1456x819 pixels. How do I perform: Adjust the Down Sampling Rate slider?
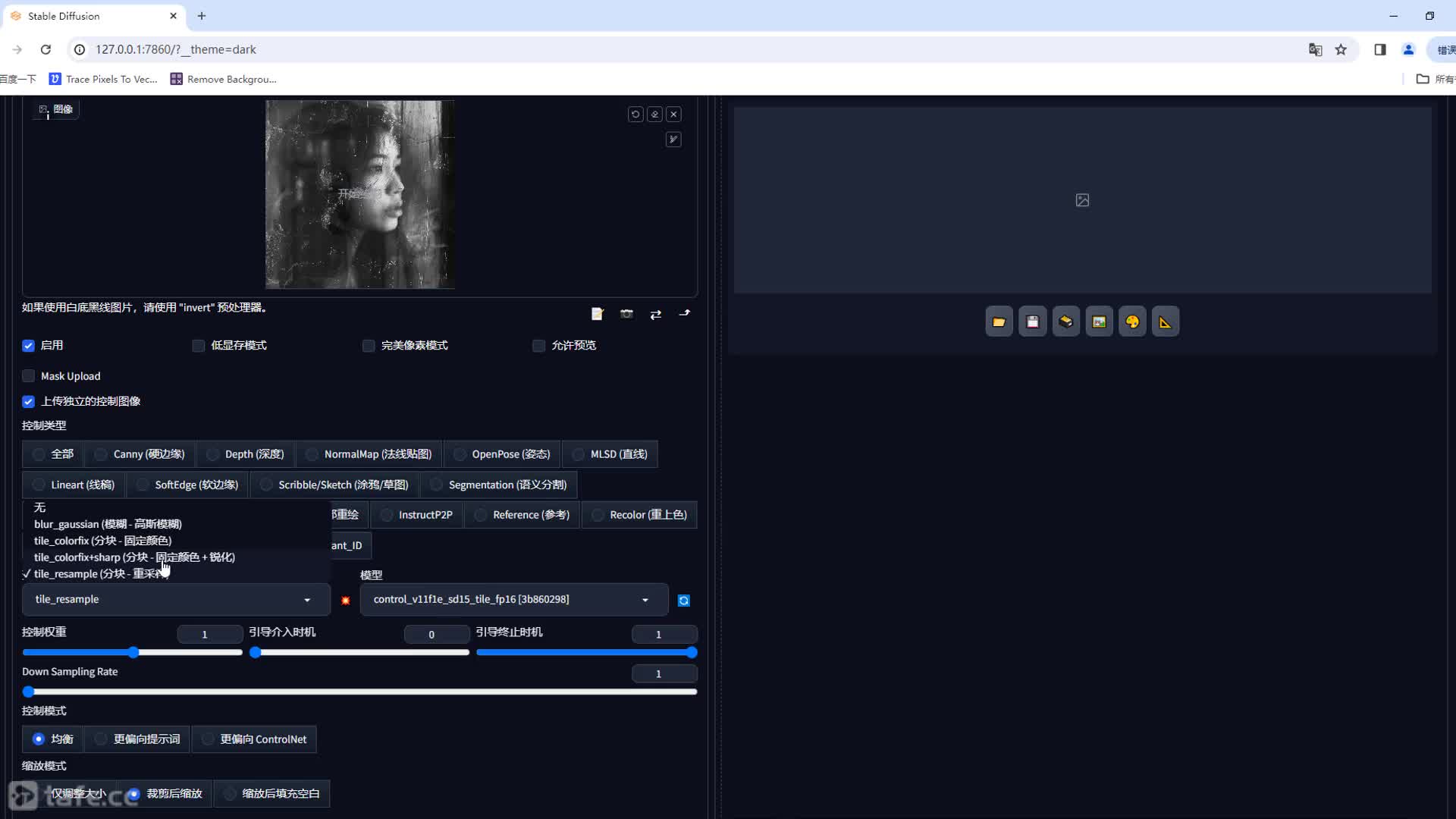coord(359,692)
